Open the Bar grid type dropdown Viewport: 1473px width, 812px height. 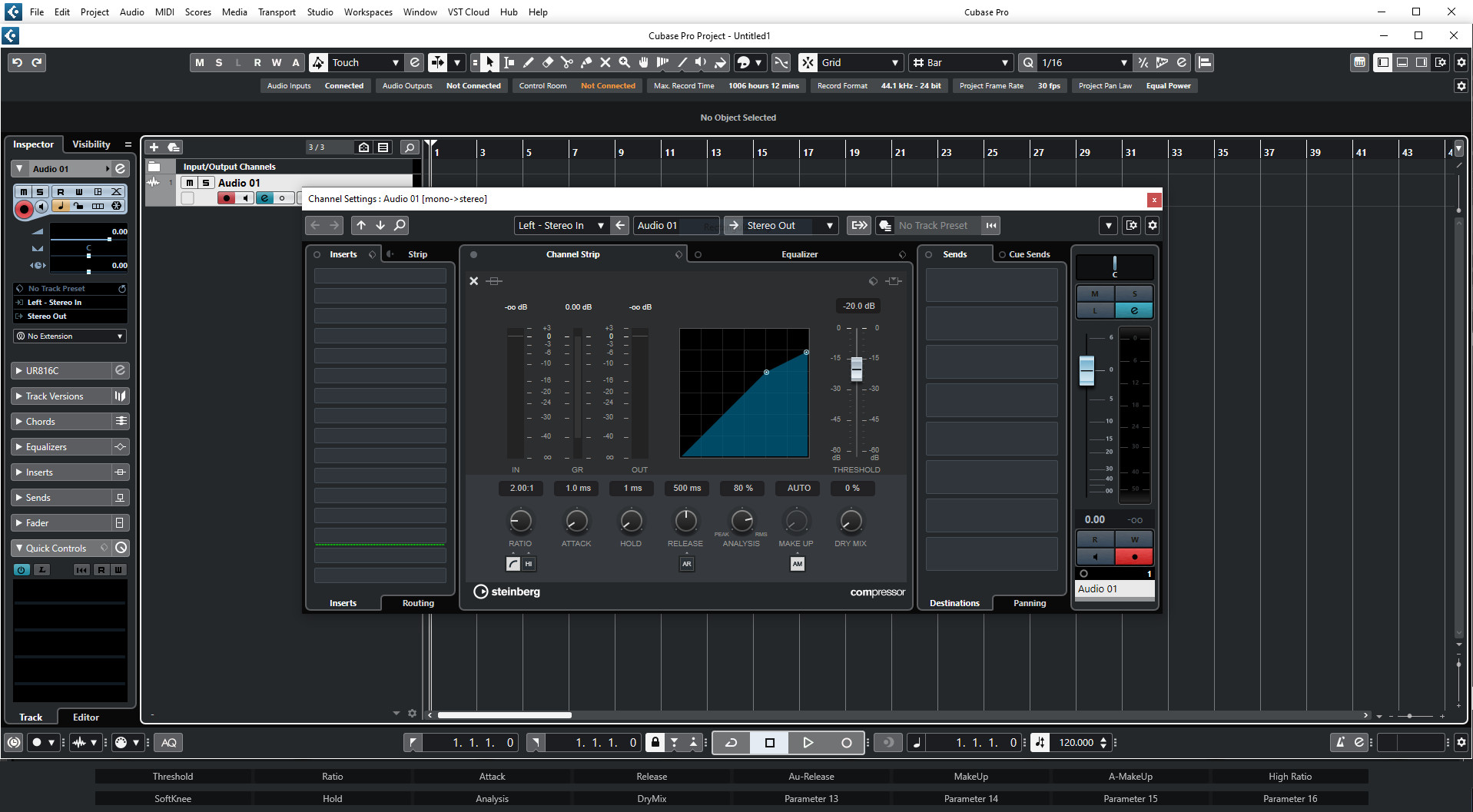click(960, 63)
